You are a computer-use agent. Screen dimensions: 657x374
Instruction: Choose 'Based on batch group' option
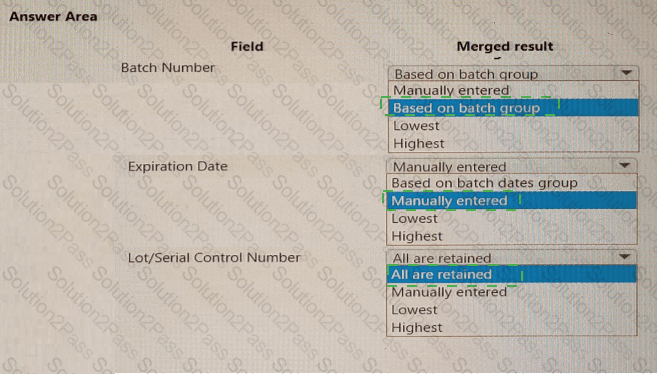point(514,108)
